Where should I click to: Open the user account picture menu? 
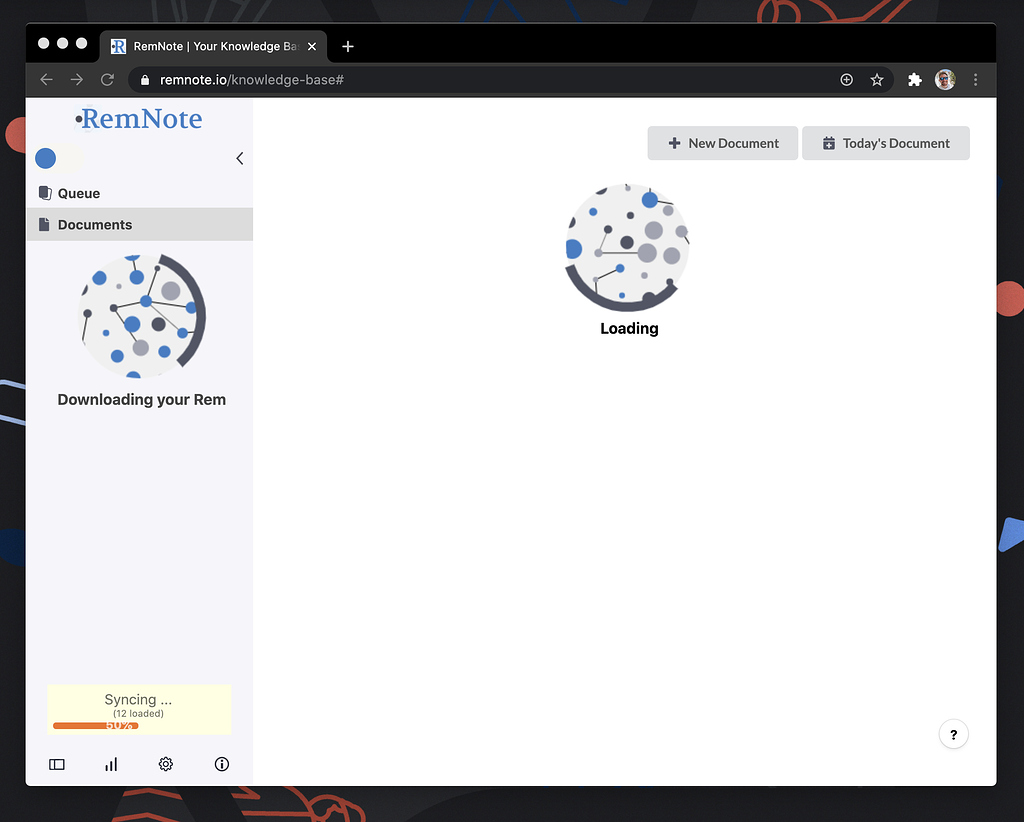[x=945, y=79]
